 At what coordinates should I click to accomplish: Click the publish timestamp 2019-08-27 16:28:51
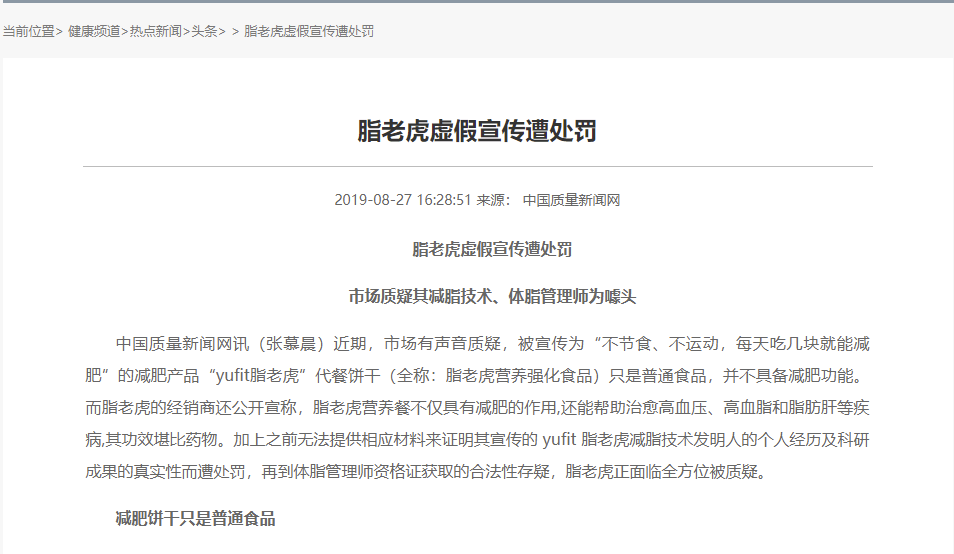tap(403, 200)
